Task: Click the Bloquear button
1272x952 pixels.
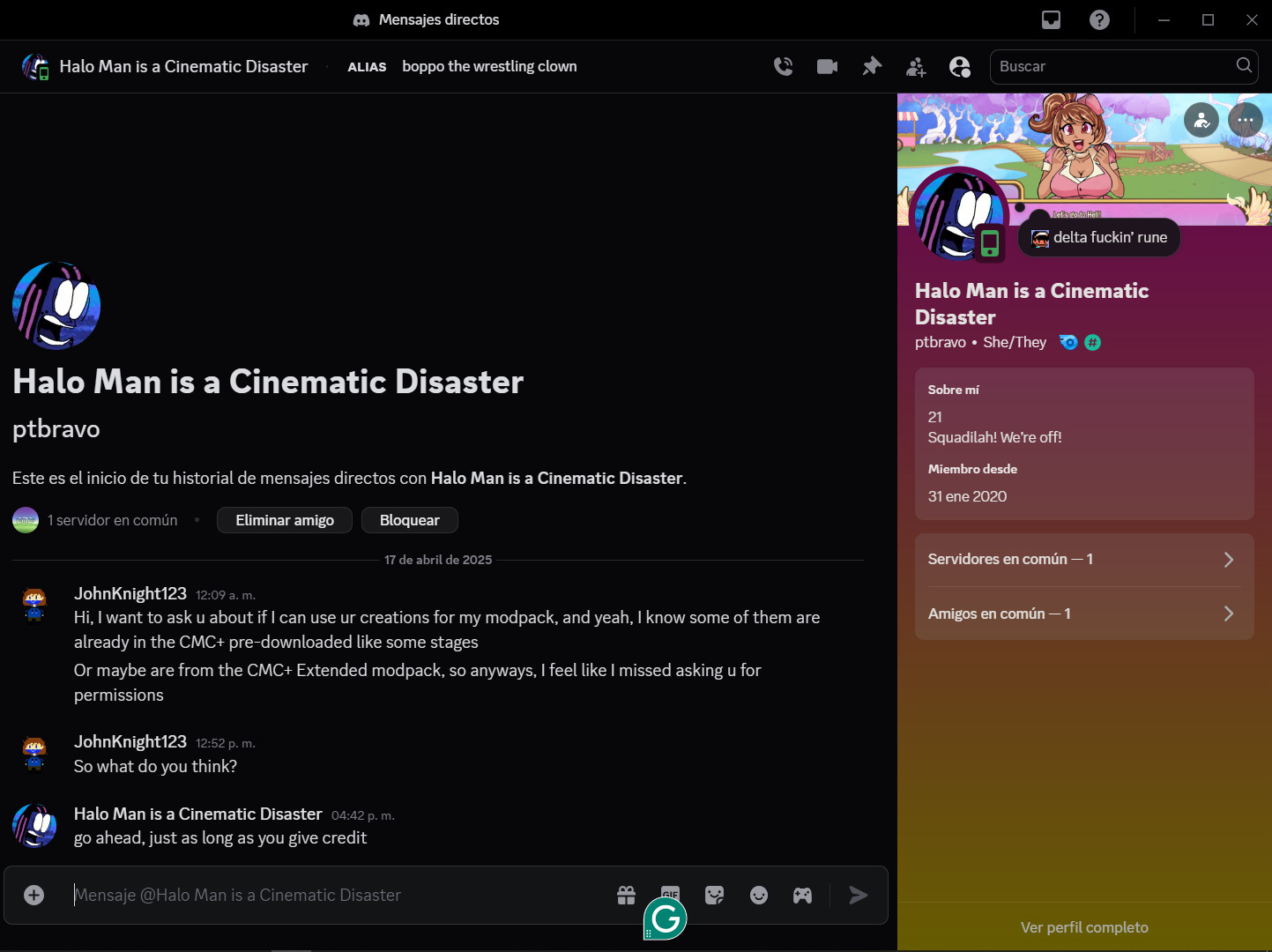Action: click(409, 520)
